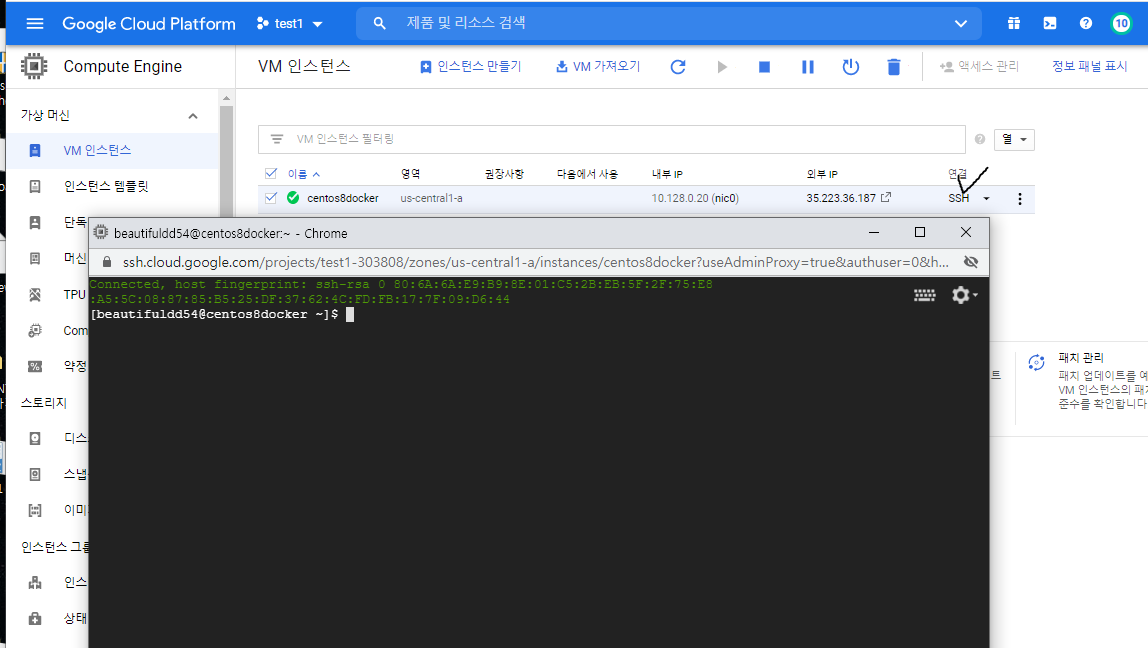The width and height of the screenshot is (1148, 648).
Task: Delete the VM with trash icon
Action: point(893,67)
